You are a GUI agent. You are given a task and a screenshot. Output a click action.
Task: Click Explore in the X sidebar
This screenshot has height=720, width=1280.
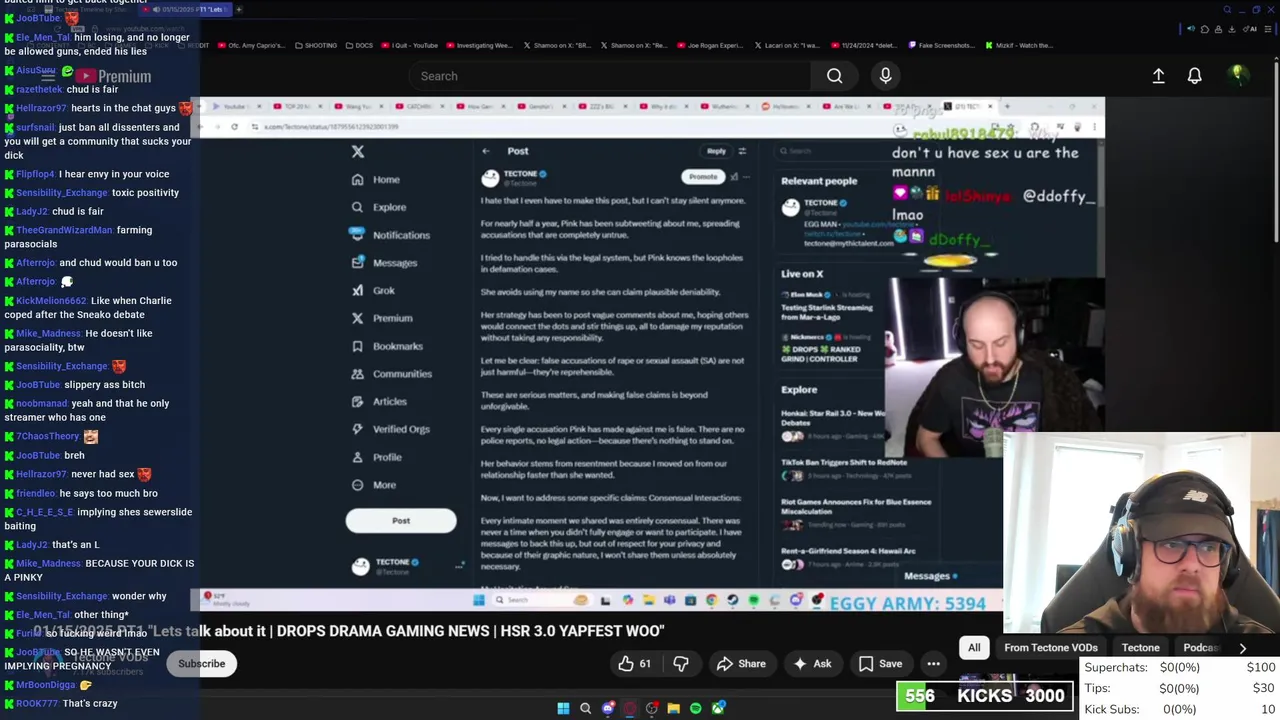pyautogui.click(x=379, y=207)
